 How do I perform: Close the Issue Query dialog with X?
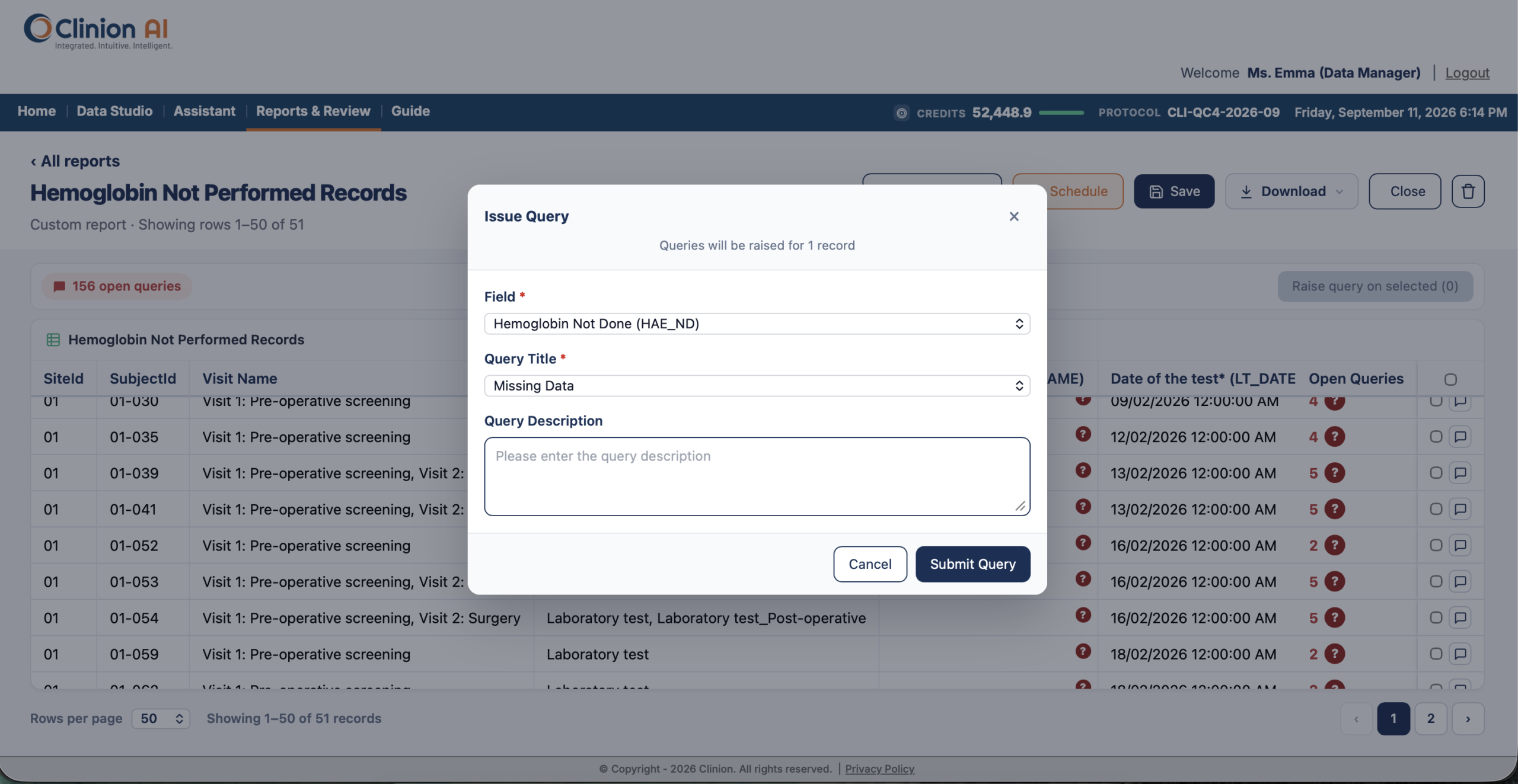tap(1014, 216)
